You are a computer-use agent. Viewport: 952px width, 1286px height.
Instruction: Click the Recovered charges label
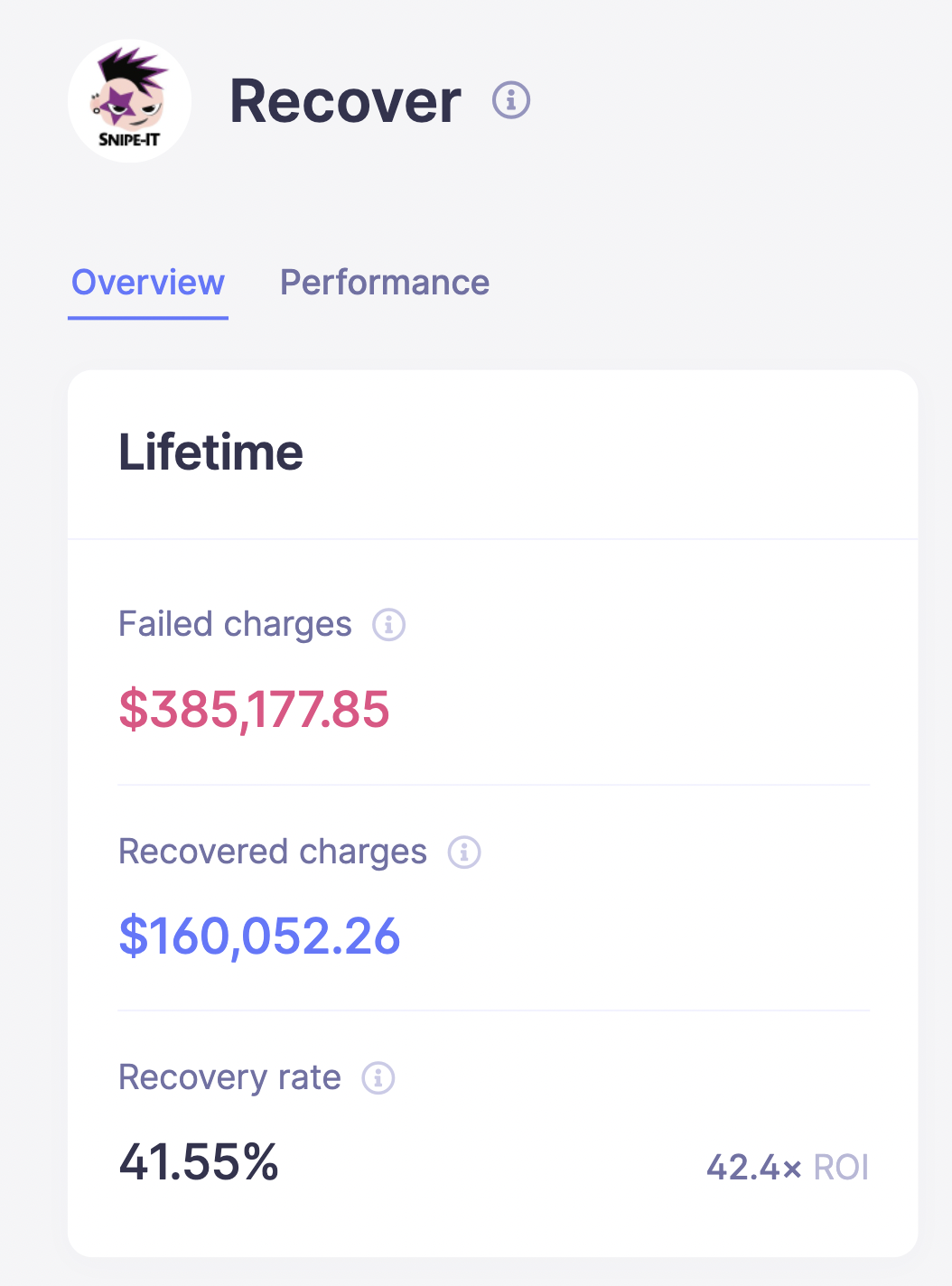(x=272, y=852)
